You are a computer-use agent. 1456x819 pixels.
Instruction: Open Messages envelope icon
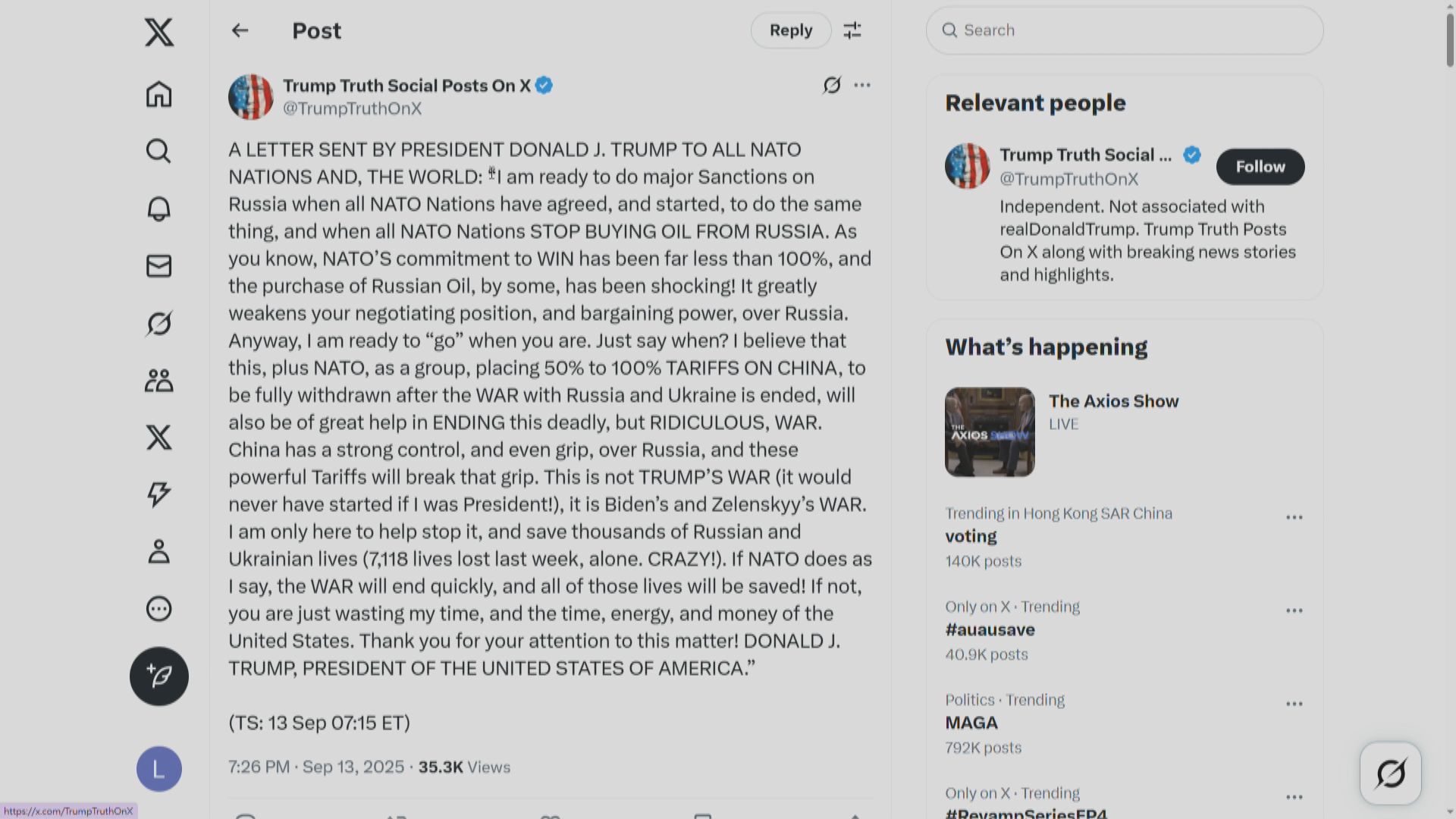coord(158,266)
